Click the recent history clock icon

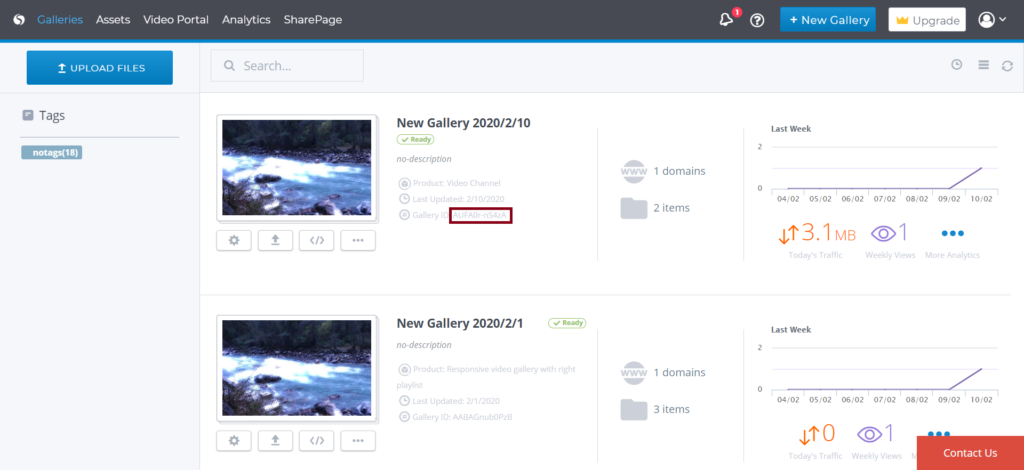point(957,65)
